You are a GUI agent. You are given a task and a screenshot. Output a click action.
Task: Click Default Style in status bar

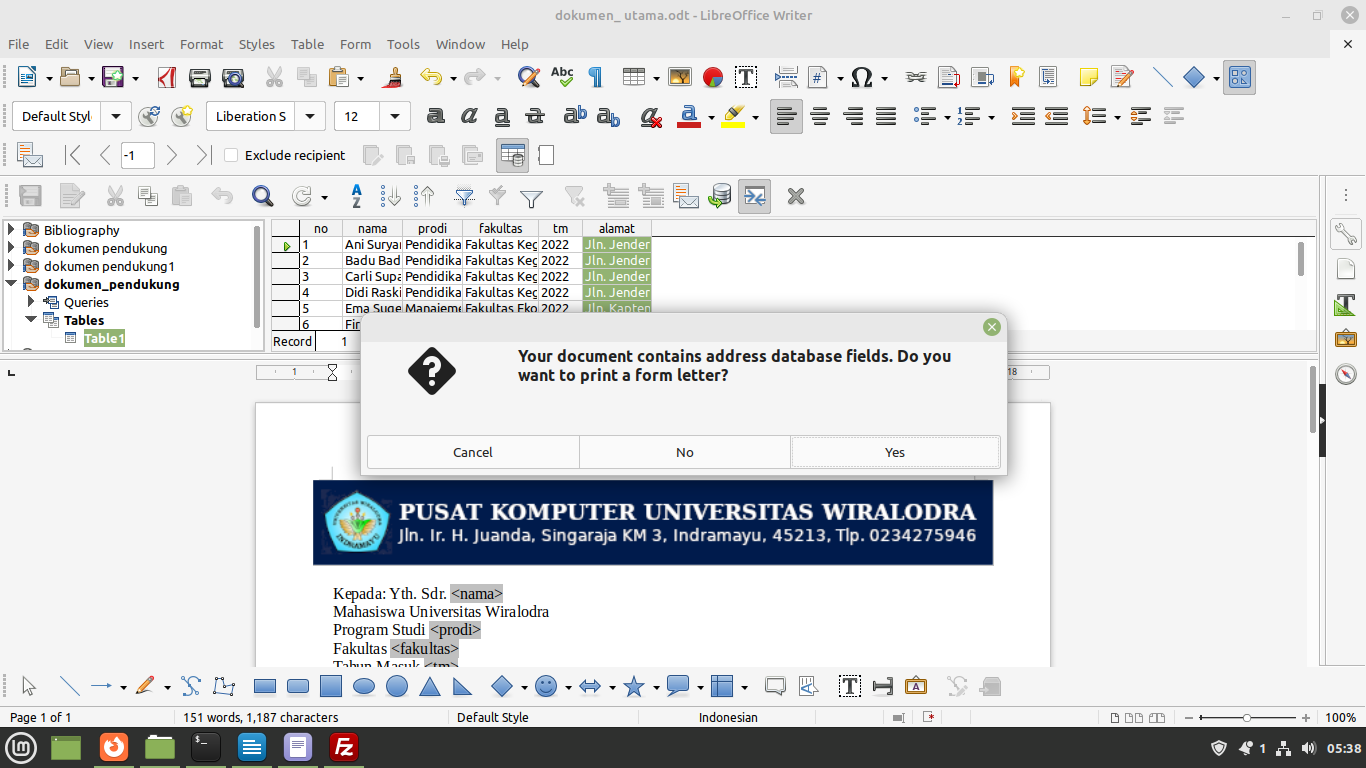[x=493, y=717]
